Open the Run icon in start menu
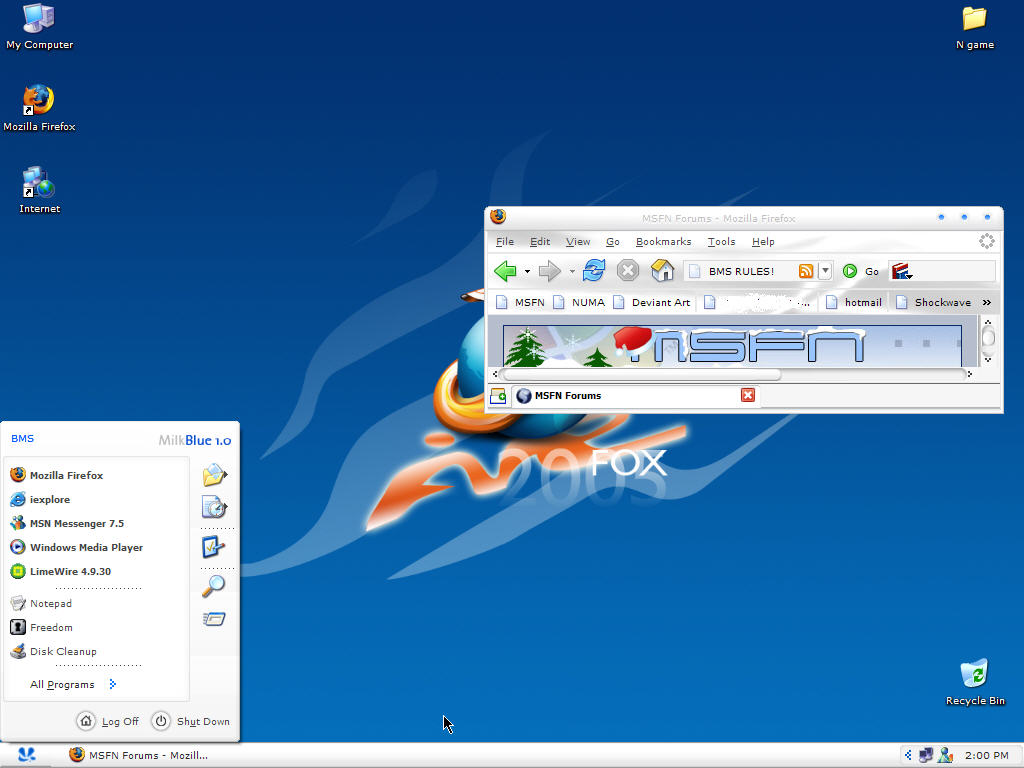The image size is (1024, 768). (x=214, y=618)
